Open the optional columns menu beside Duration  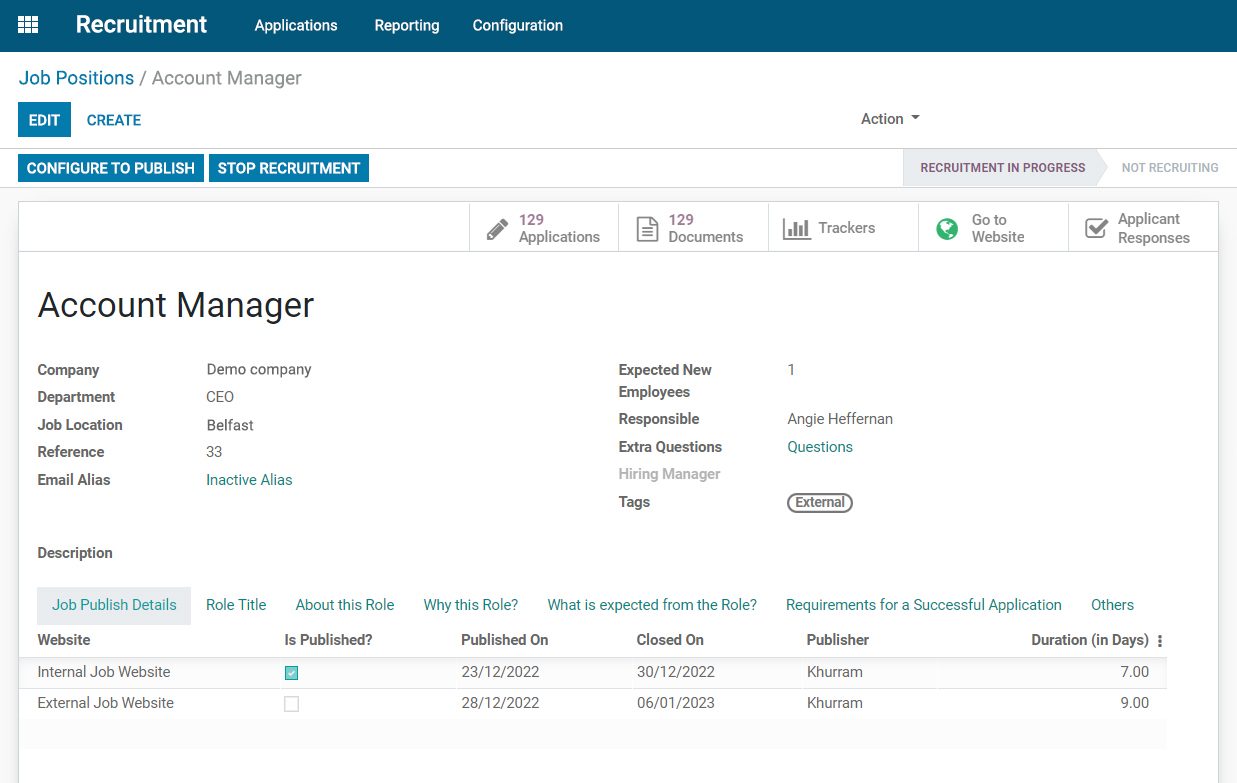tap(1159, 639)
